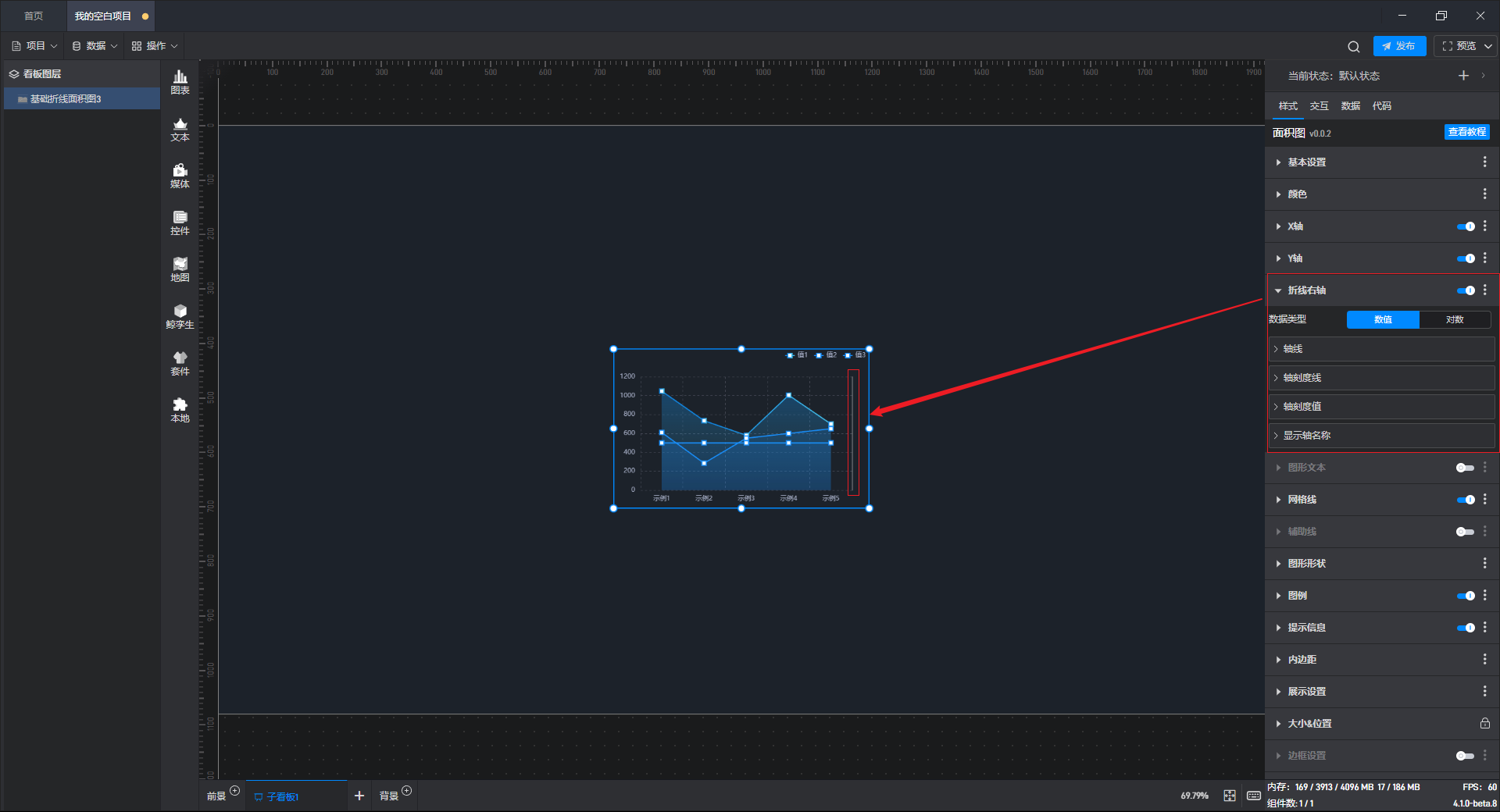Open the 地图 map components panel
Screen dimensions: 1500x812
tap(180, 269)
